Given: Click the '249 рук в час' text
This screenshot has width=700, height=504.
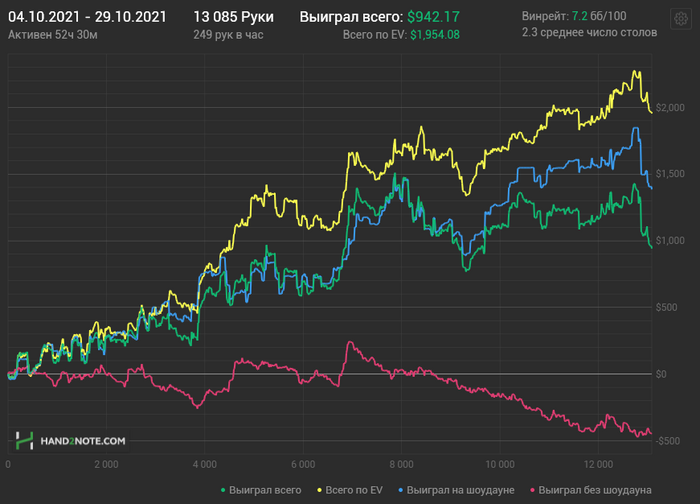Looking at the screenshot, I should point(228,35).
